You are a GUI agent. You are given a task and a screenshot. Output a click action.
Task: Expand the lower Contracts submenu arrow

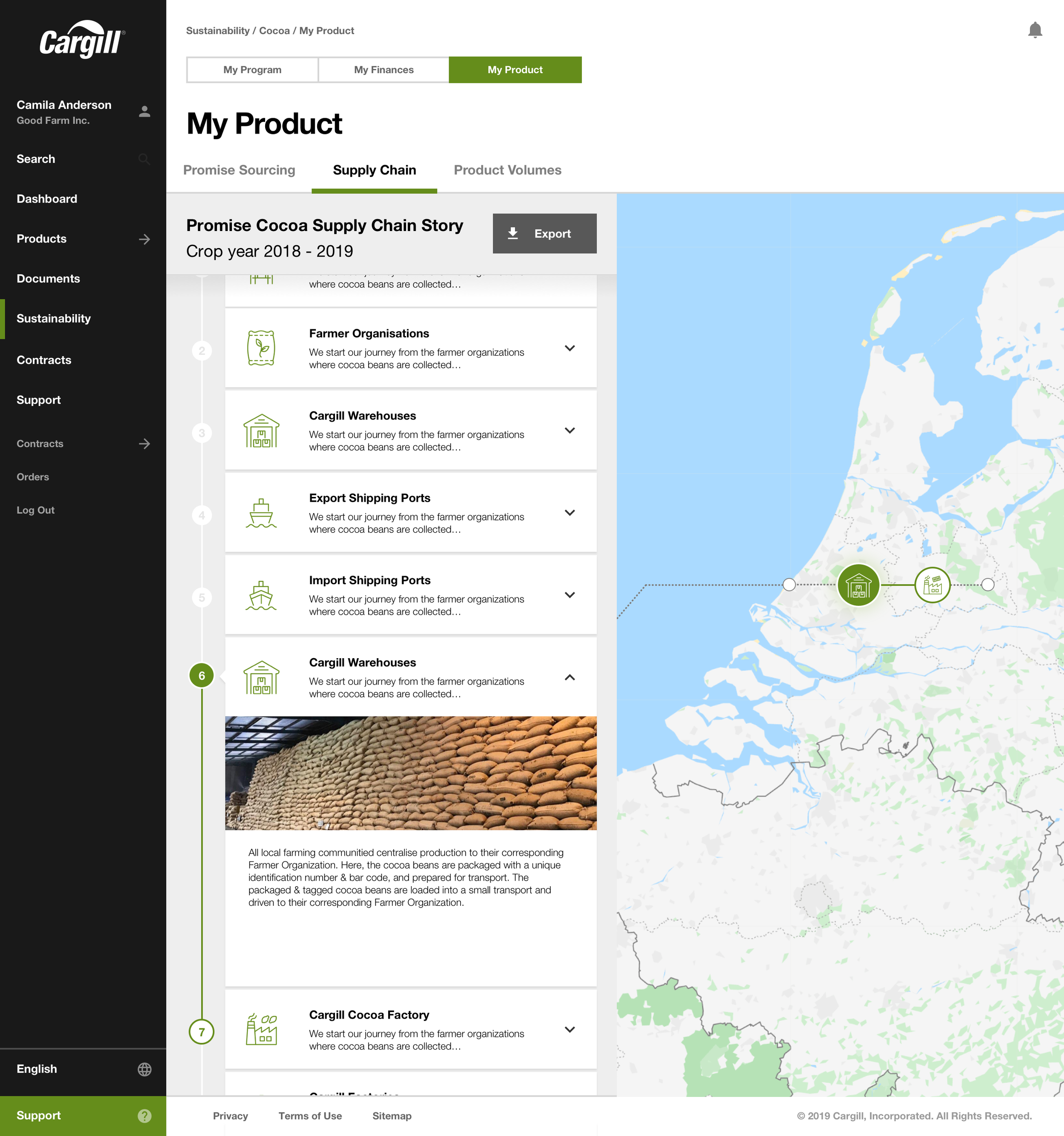(x=145, y=443)
